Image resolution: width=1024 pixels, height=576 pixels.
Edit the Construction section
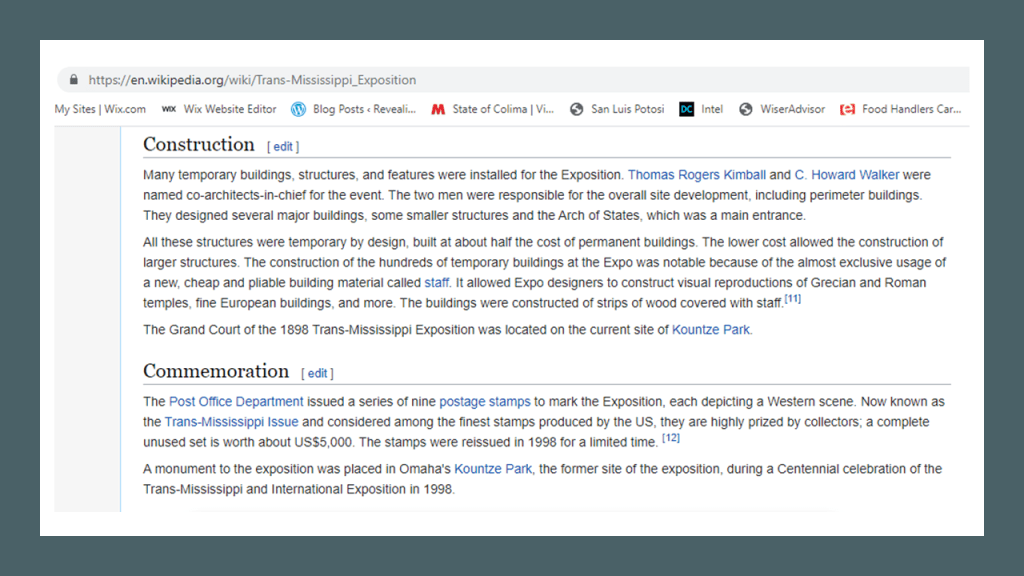coord(283,147)
